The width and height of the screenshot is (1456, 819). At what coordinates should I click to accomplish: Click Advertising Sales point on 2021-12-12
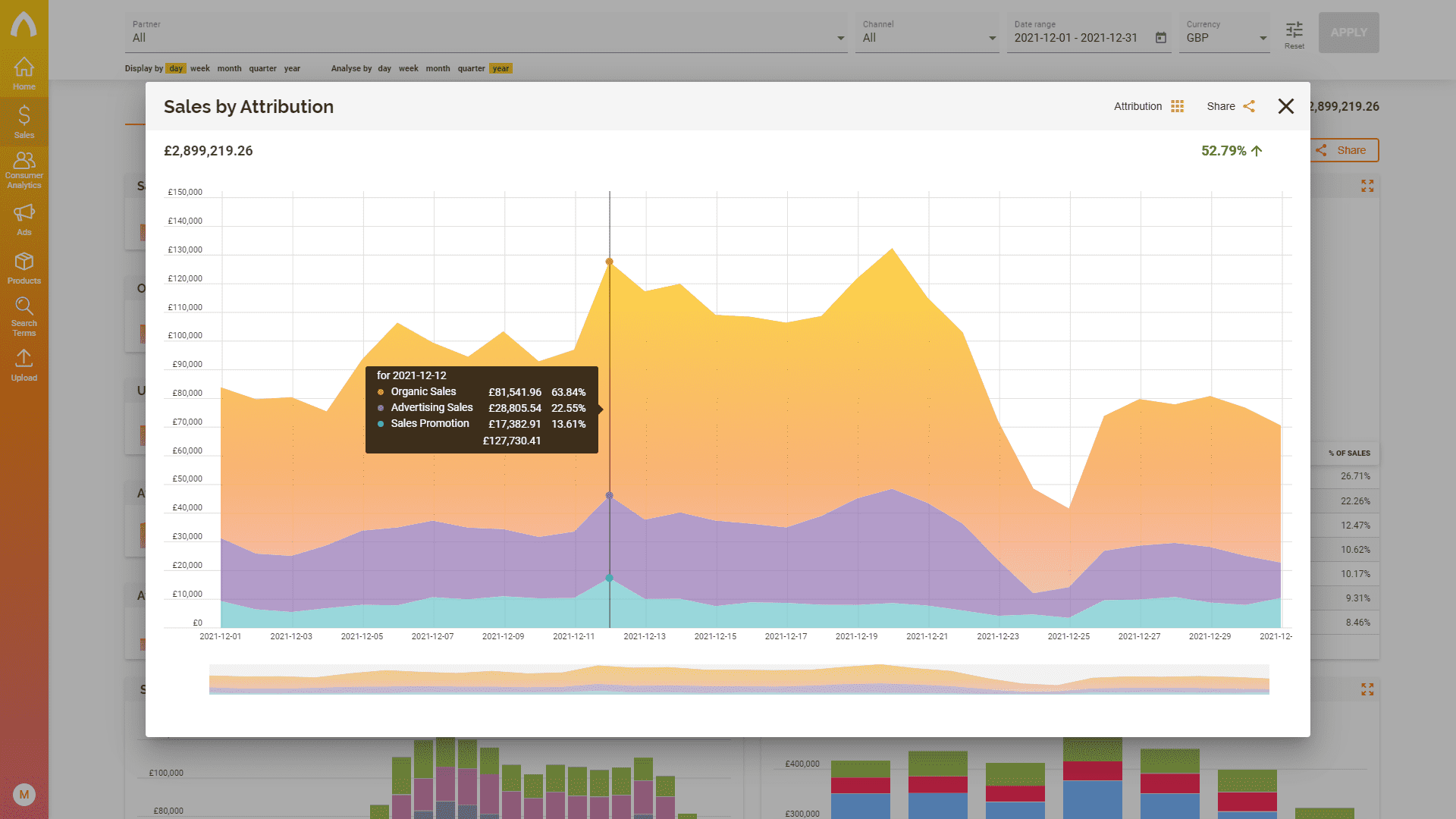tap(609, 495)
